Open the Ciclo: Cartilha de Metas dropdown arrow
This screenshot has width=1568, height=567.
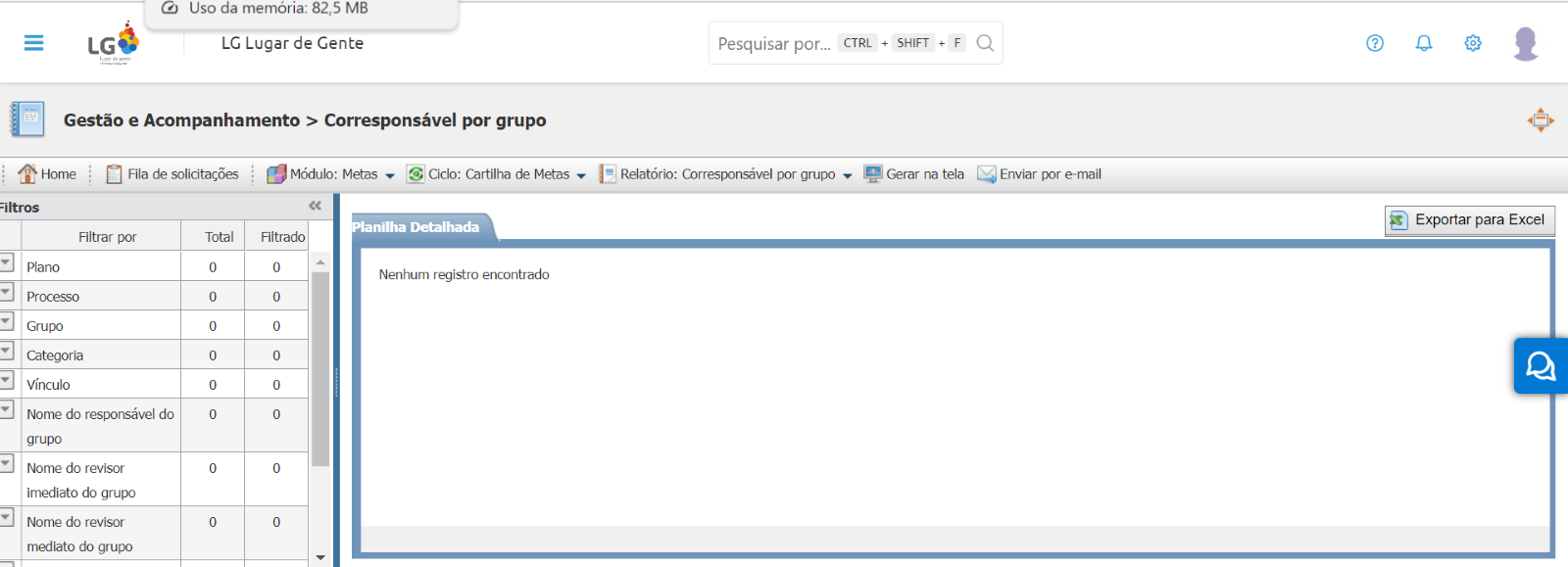[x=581, y=175]
